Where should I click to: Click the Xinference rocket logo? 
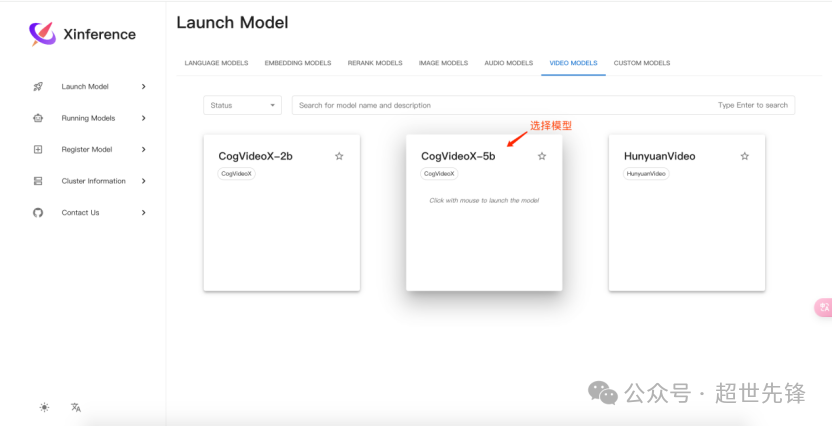coord(42,34)
